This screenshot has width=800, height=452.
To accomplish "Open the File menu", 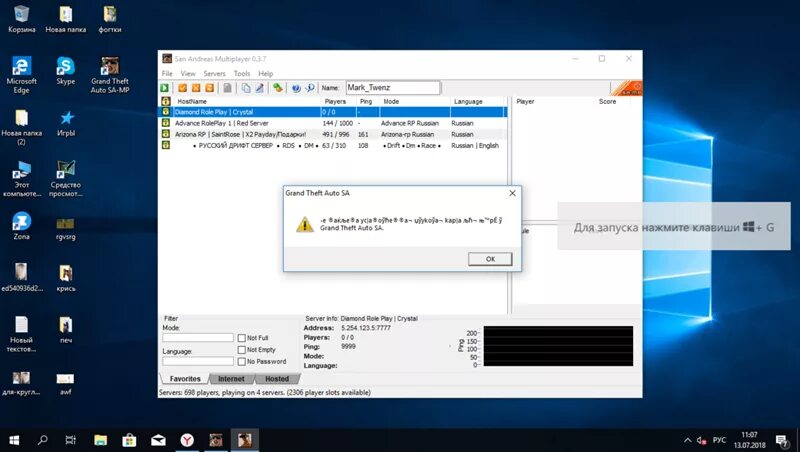I will pos(167,73).
